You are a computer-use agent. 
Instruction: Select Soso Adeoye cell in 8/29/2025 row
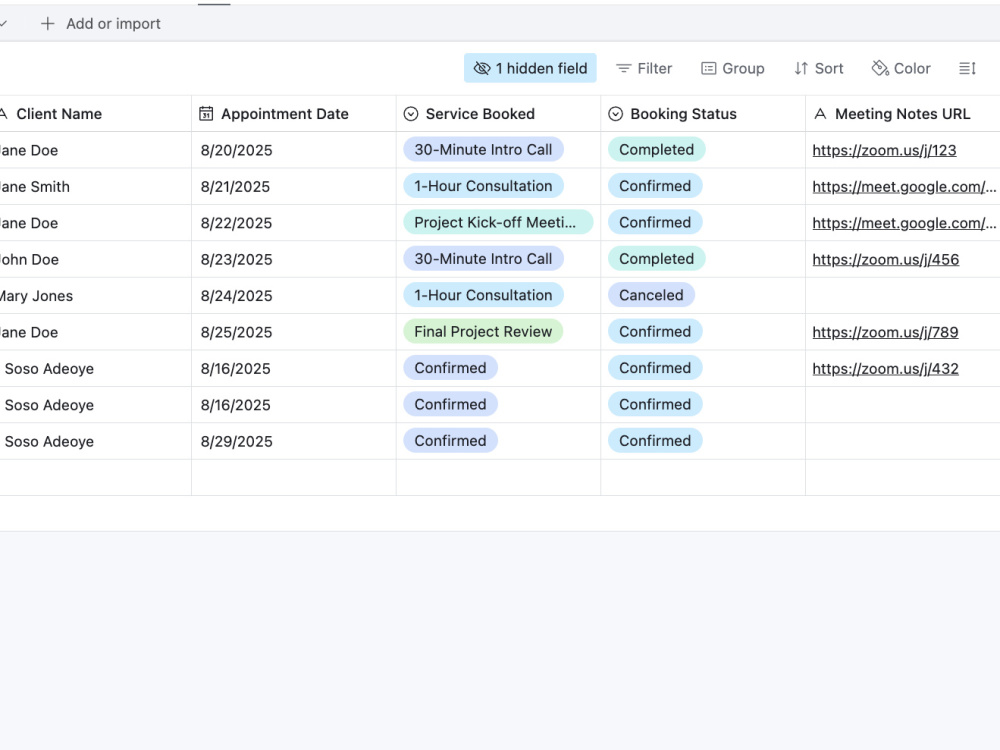pyautogui.click(x=96, y=441)
